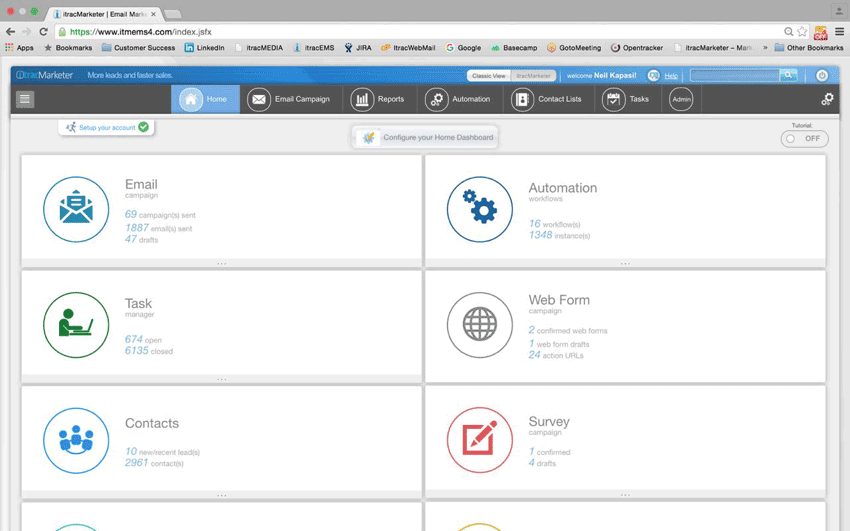Click the Automation gears circle icon
The height and width of the screenshot is (531, 850).
(x=479, y=209)
